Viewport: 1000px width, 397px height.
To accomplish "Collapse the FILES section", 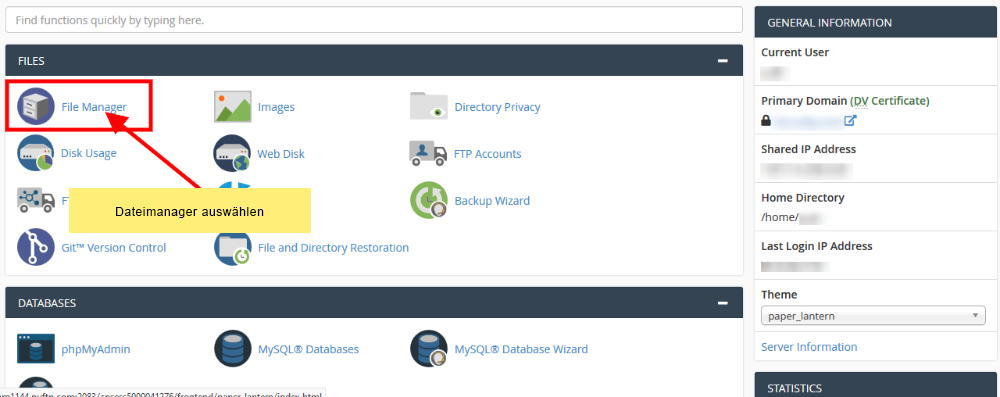I will coord(723,61).
